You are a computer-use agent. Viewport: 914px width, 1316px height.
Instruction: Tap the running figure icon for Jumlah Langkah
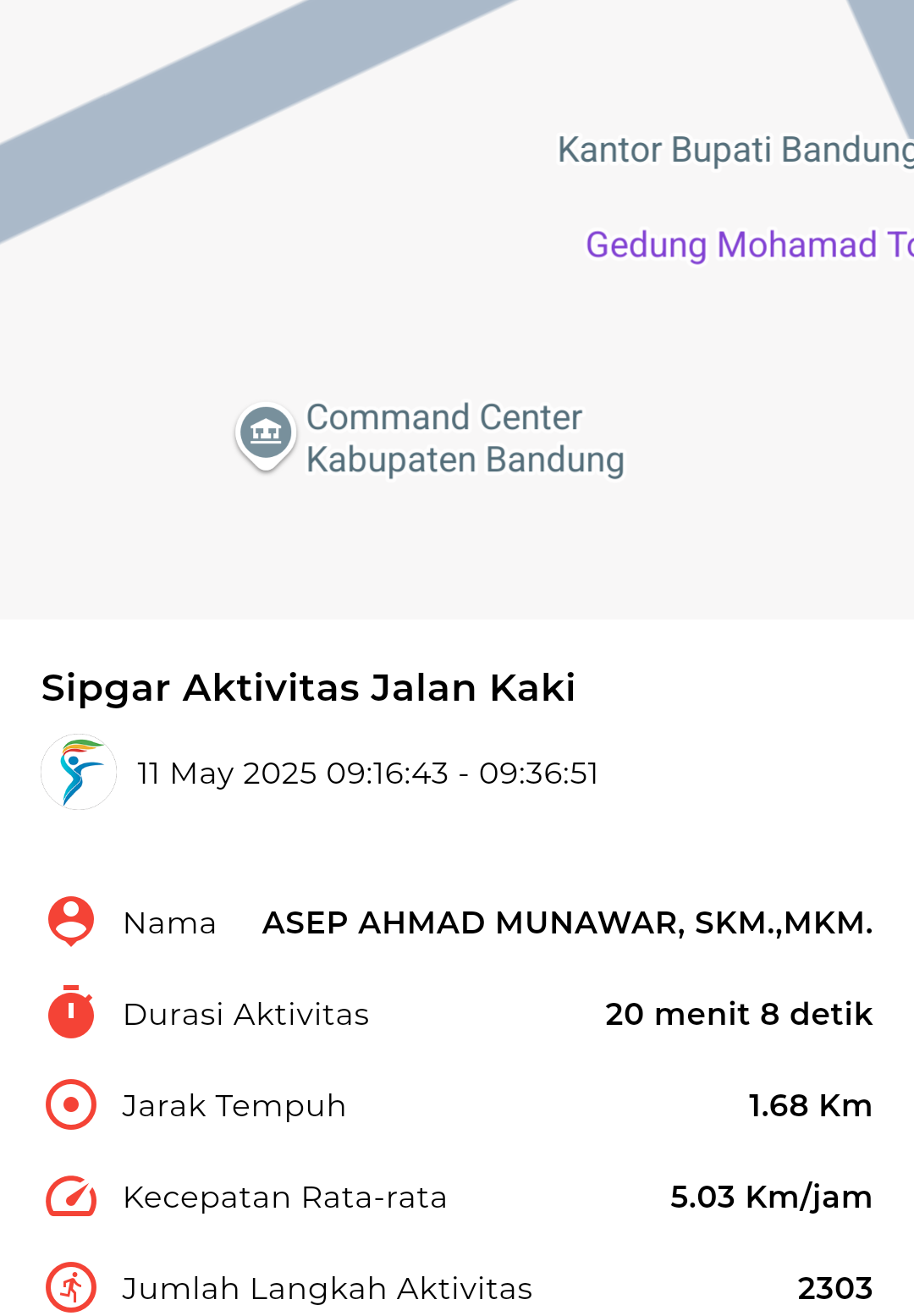click(71, 1287)
